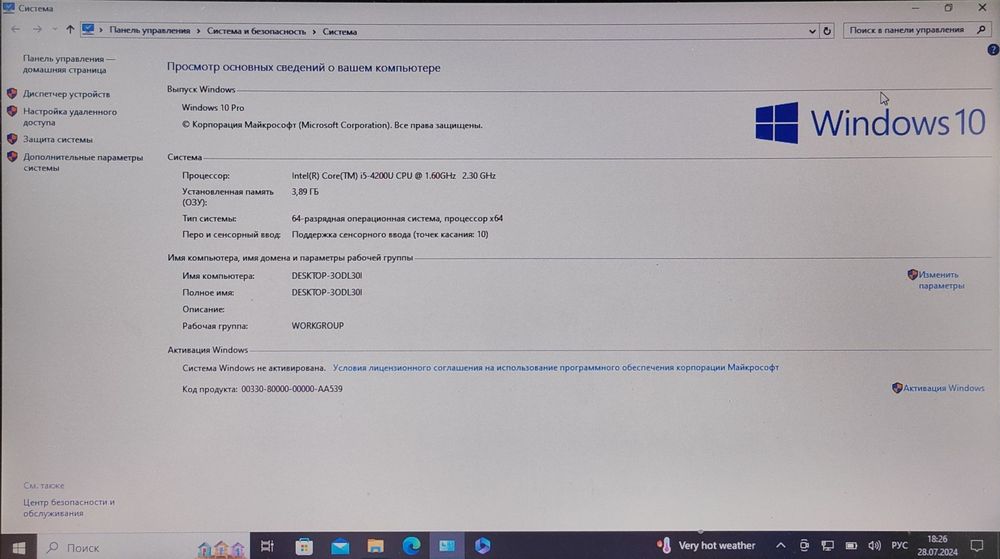Open the Windows Start menu
The height and width of the screenshot is (559, 1000).
[18, 548]
